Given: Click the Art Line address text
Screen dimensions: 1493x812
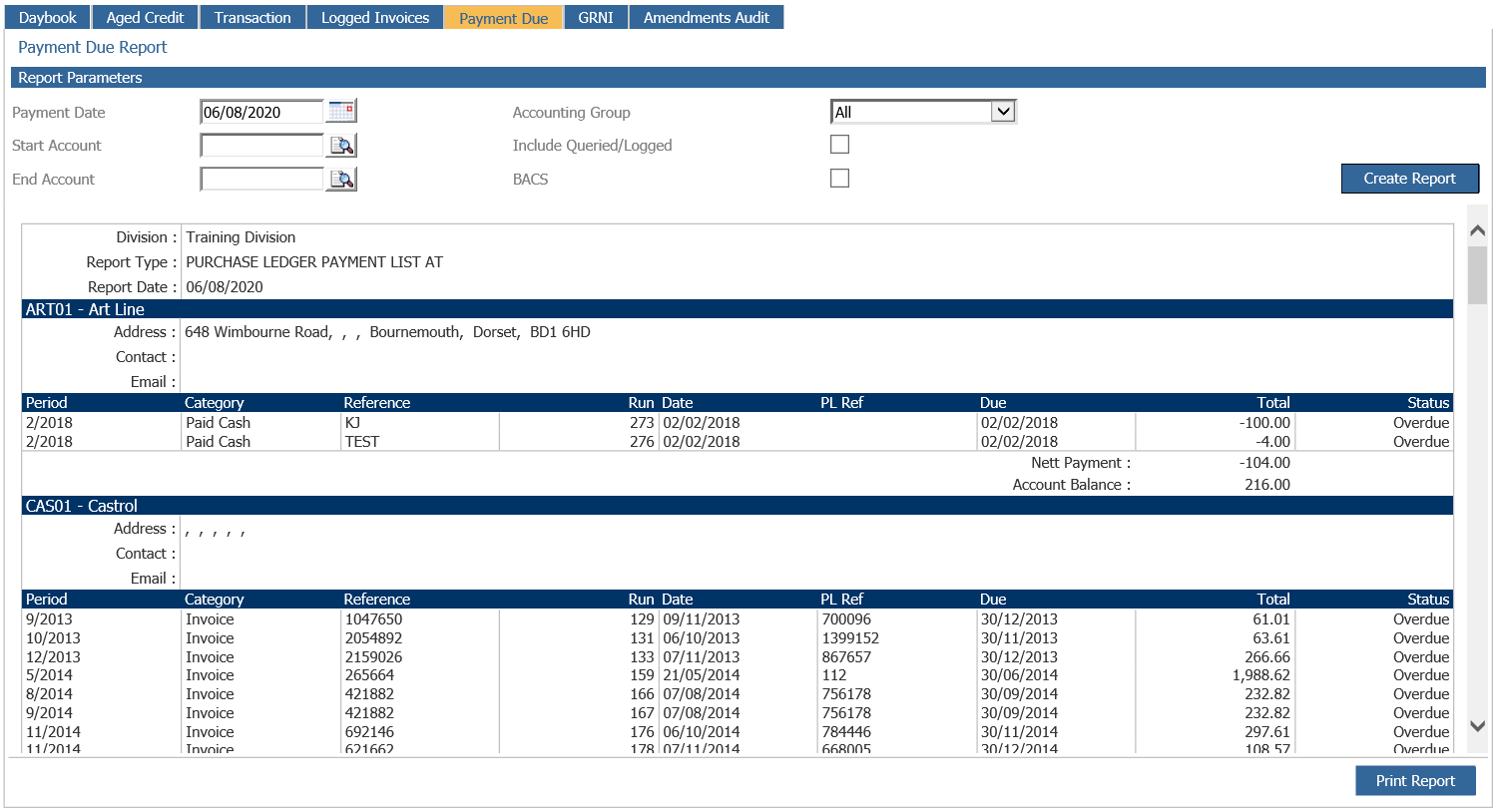Looking at the screenshot, I should [387, 332].
